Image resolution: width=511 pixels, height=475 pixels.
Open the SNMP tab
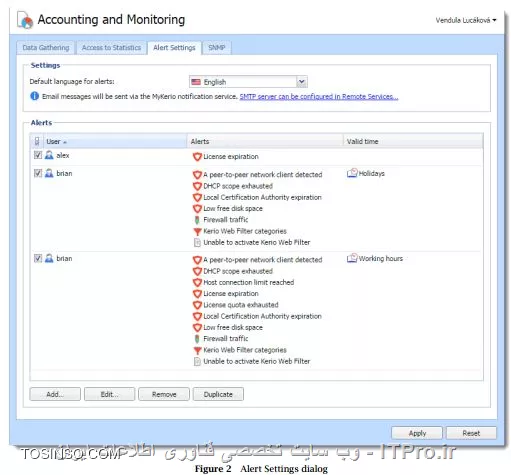217,48
